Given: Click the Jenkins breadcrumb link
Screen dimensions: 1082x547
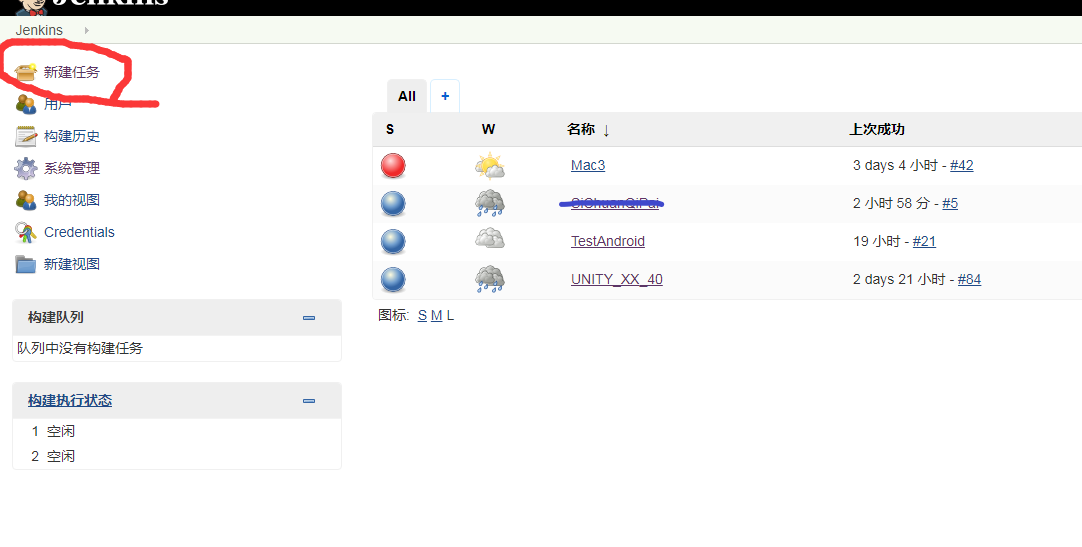Looking at the screenshot, I should click(39, 30).
